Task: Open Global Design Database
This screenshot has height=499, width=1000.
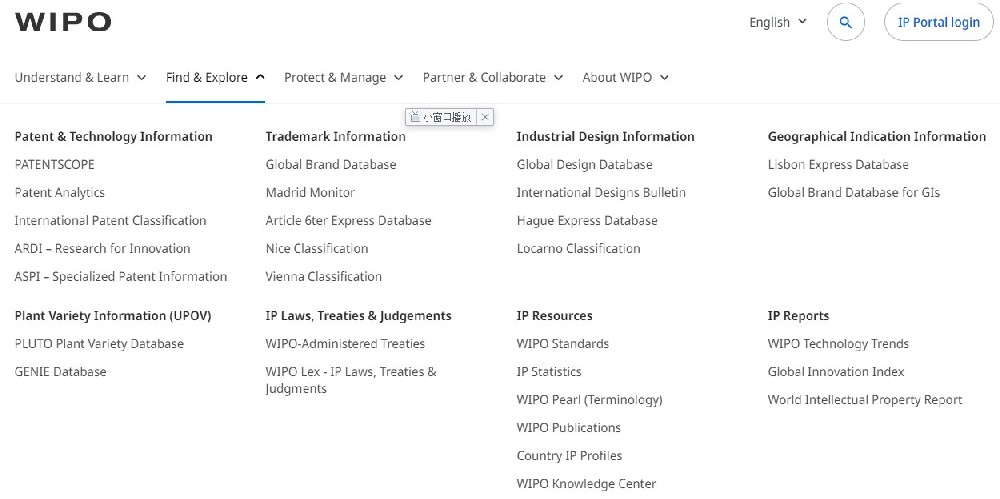Action: [584, 165]
